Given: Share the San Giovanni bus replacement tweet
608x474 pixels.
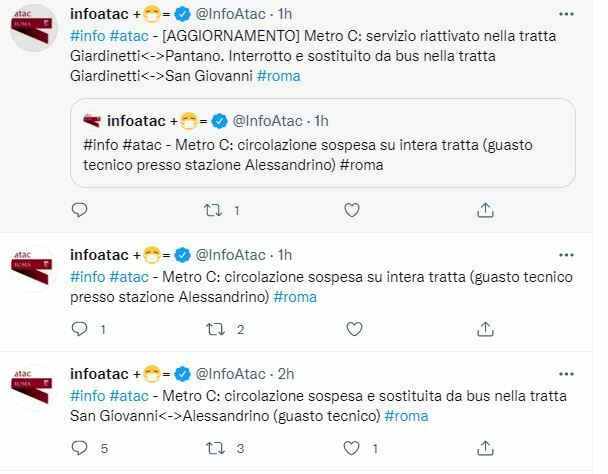Looking at the screenshot, I should (485, 446).
